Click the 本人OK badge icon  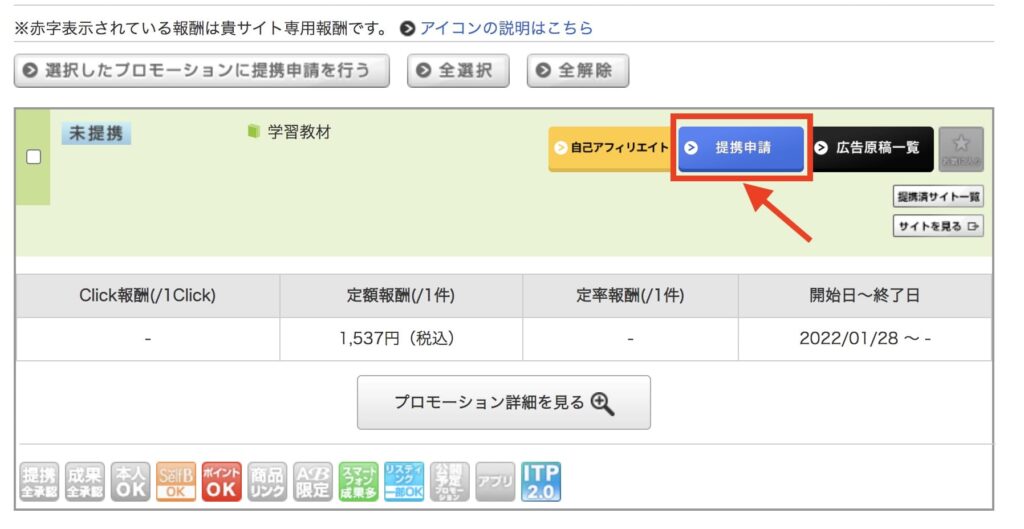(130, 482)
